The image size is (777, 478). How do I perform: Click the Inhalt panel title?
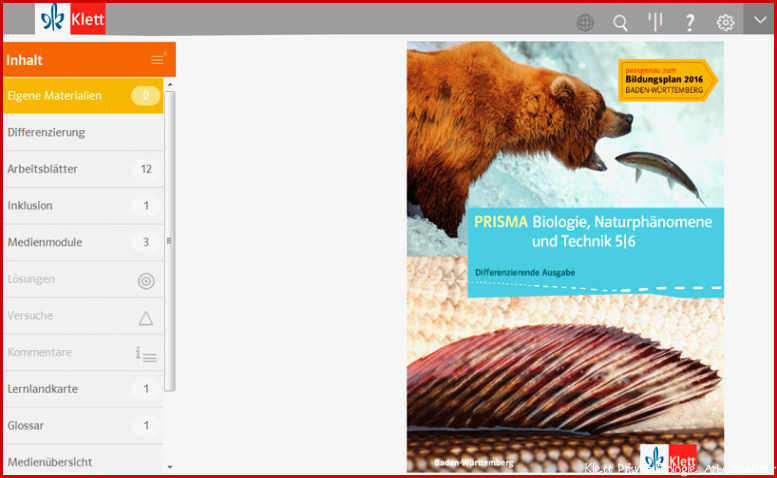tap(24, 60)
